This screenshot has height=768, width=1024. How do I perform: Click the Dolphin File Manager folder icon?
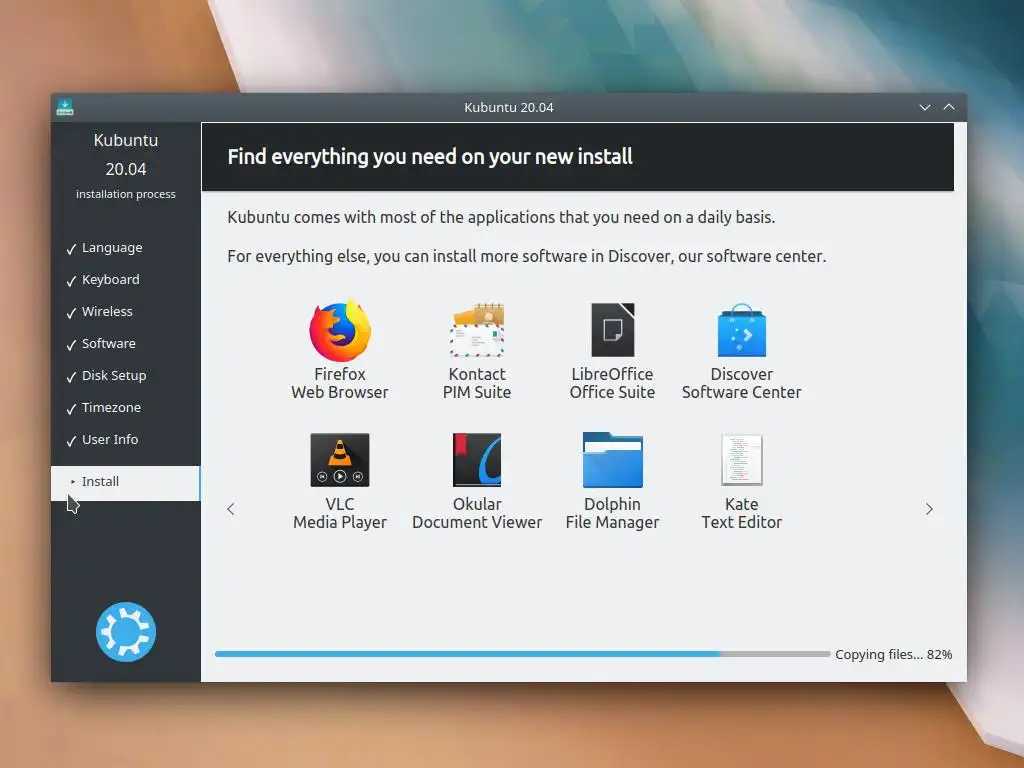click(x=613, y=460)
